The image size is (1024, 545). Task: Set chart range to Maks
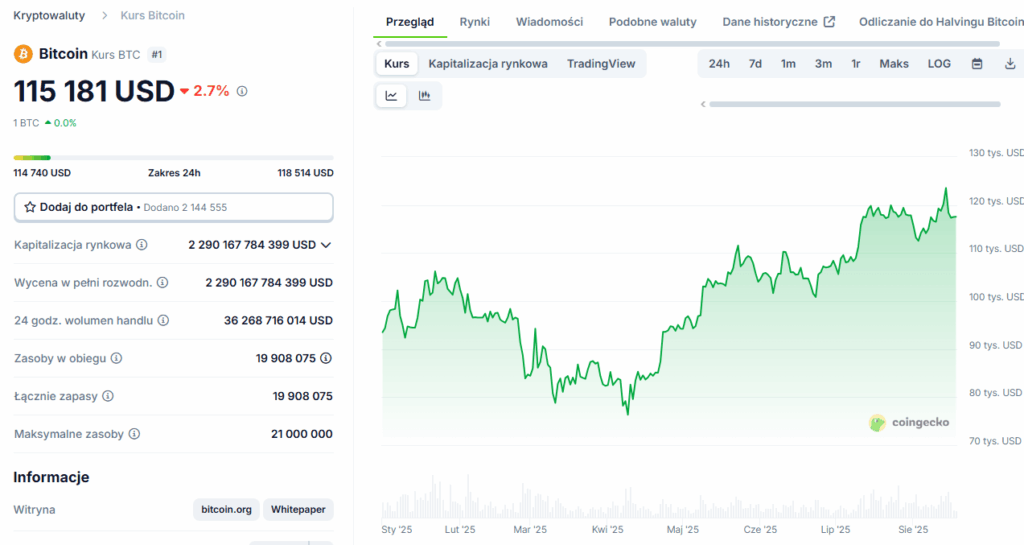click(x=894, y=64)
